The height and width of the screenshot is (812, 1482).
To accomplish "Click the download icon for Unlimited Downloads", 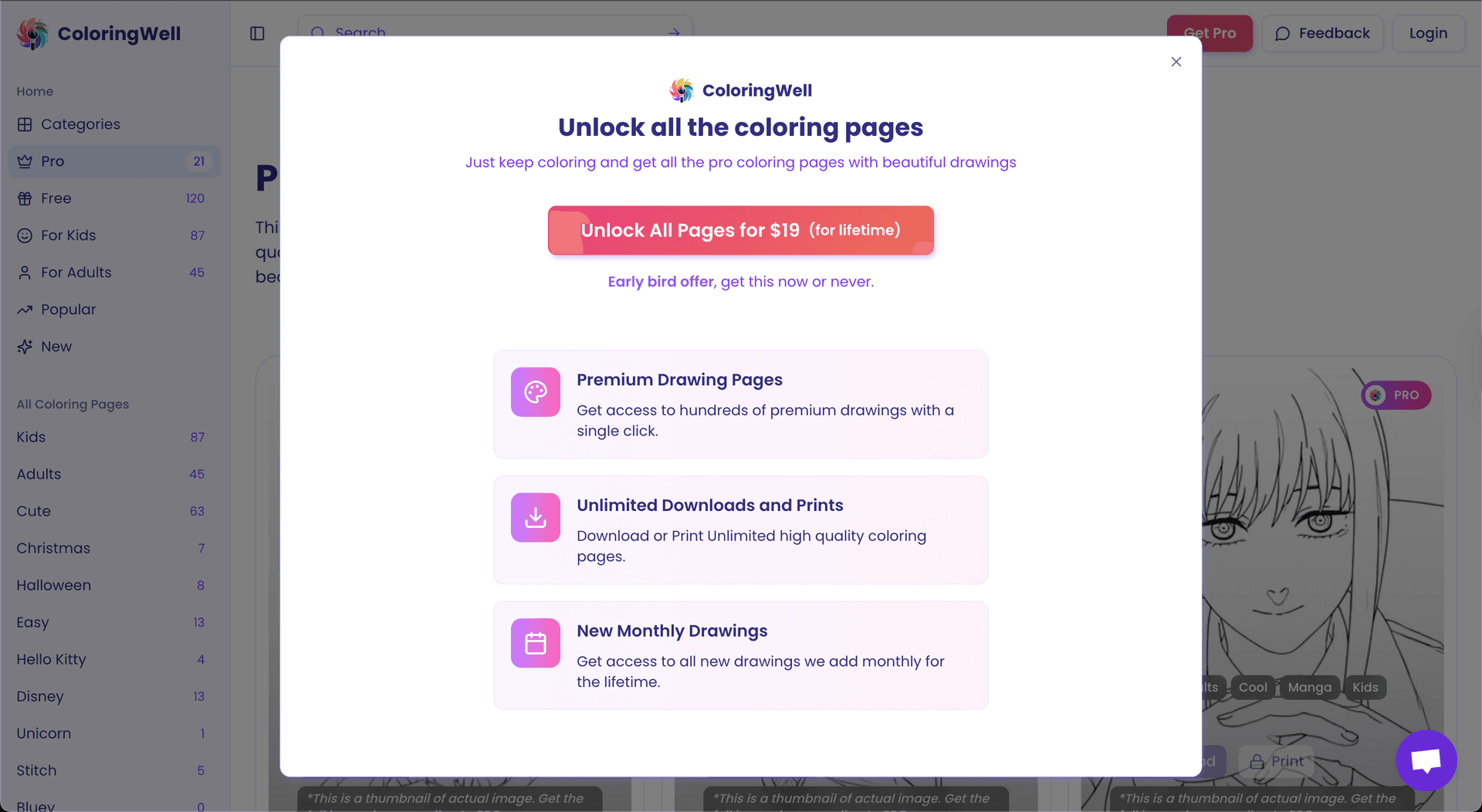I will pyautogui.click(x=536, y=517).
